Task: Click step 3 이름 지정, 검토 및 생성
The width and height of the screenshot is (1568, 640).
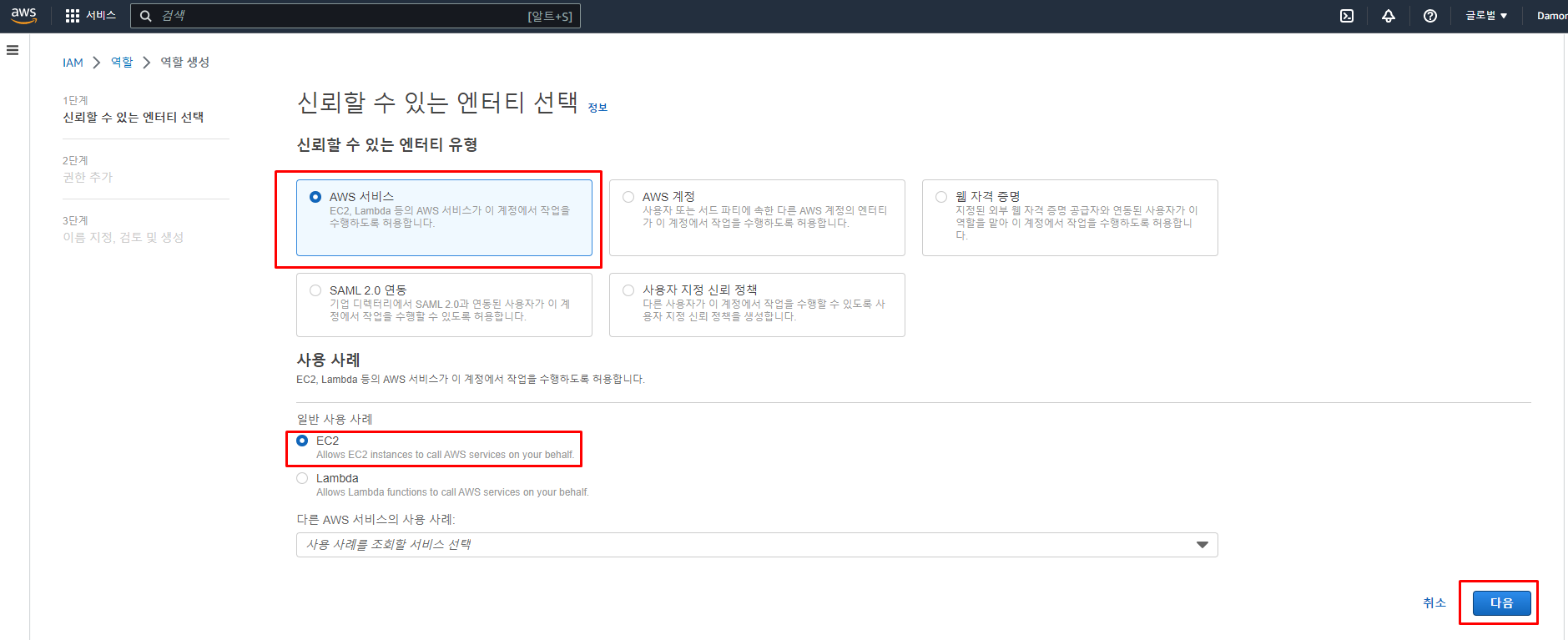Action: [x=124, y=238]
